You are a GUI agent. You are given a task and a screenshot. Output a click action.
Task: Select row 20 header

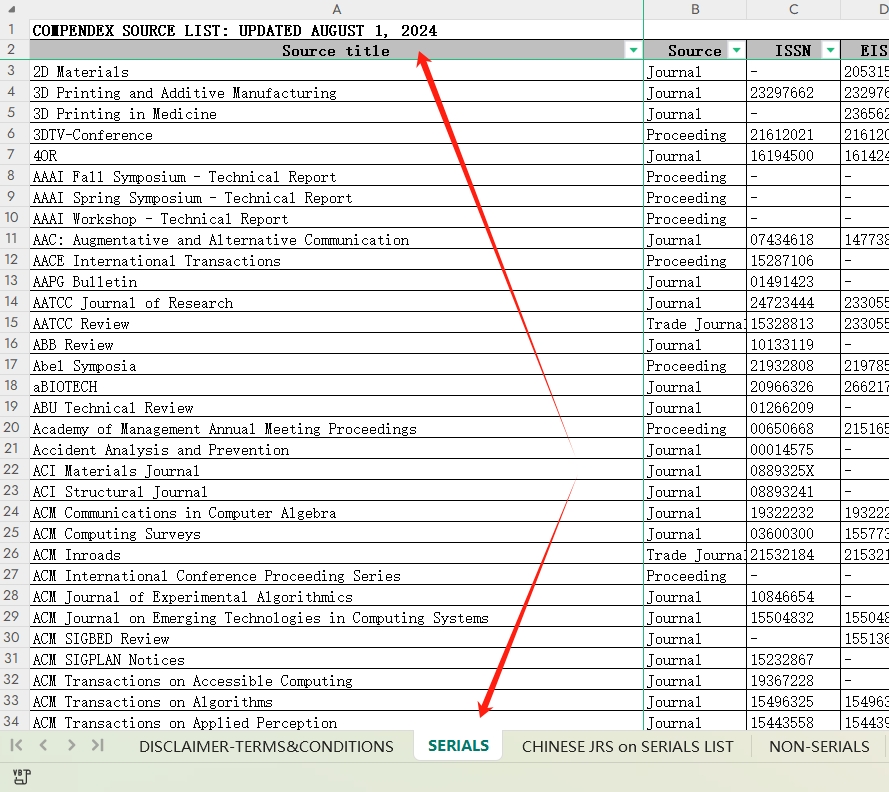click(x=12, y=427)
